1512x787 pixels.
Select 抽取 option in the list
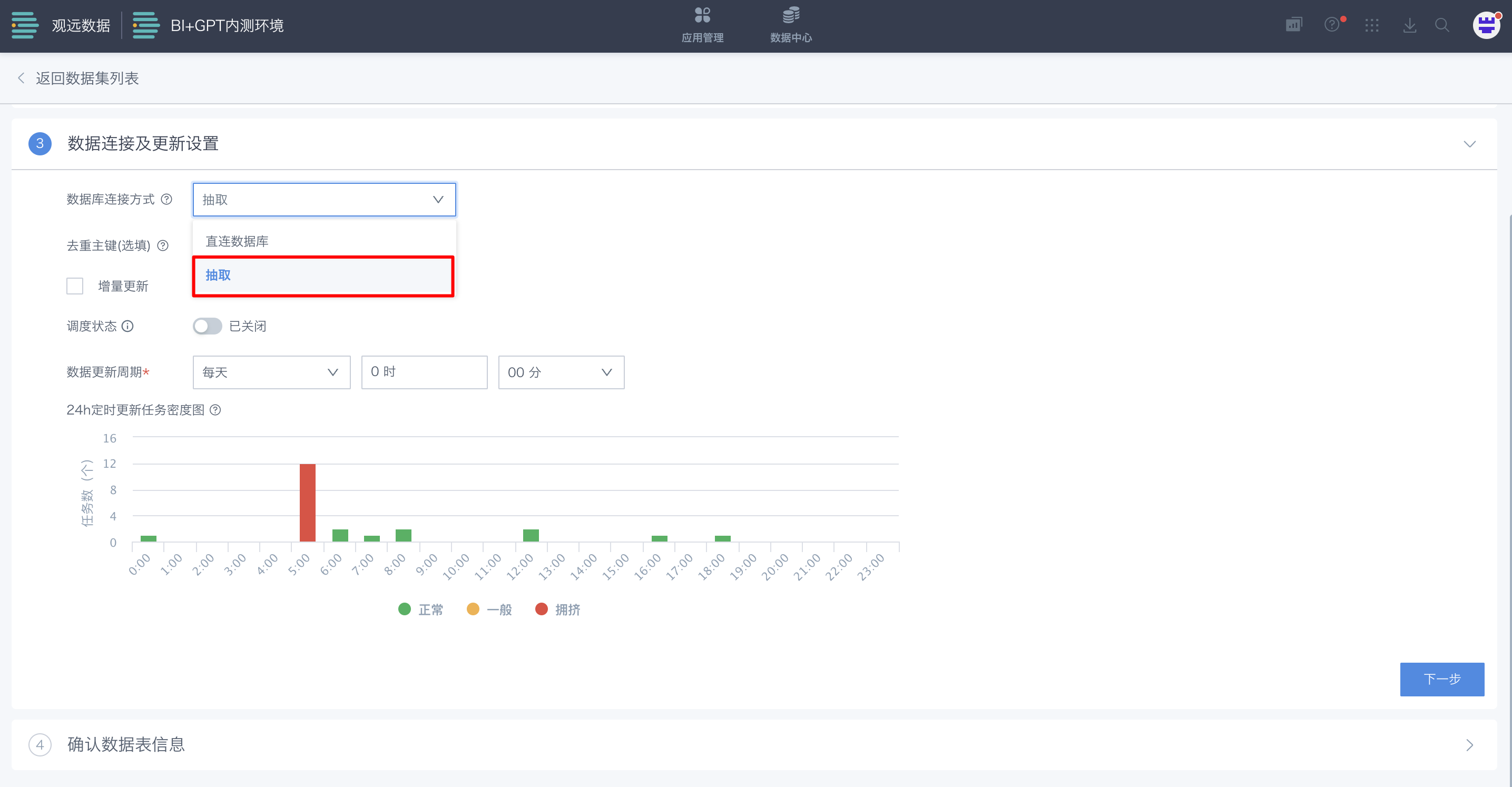(323, 276)
